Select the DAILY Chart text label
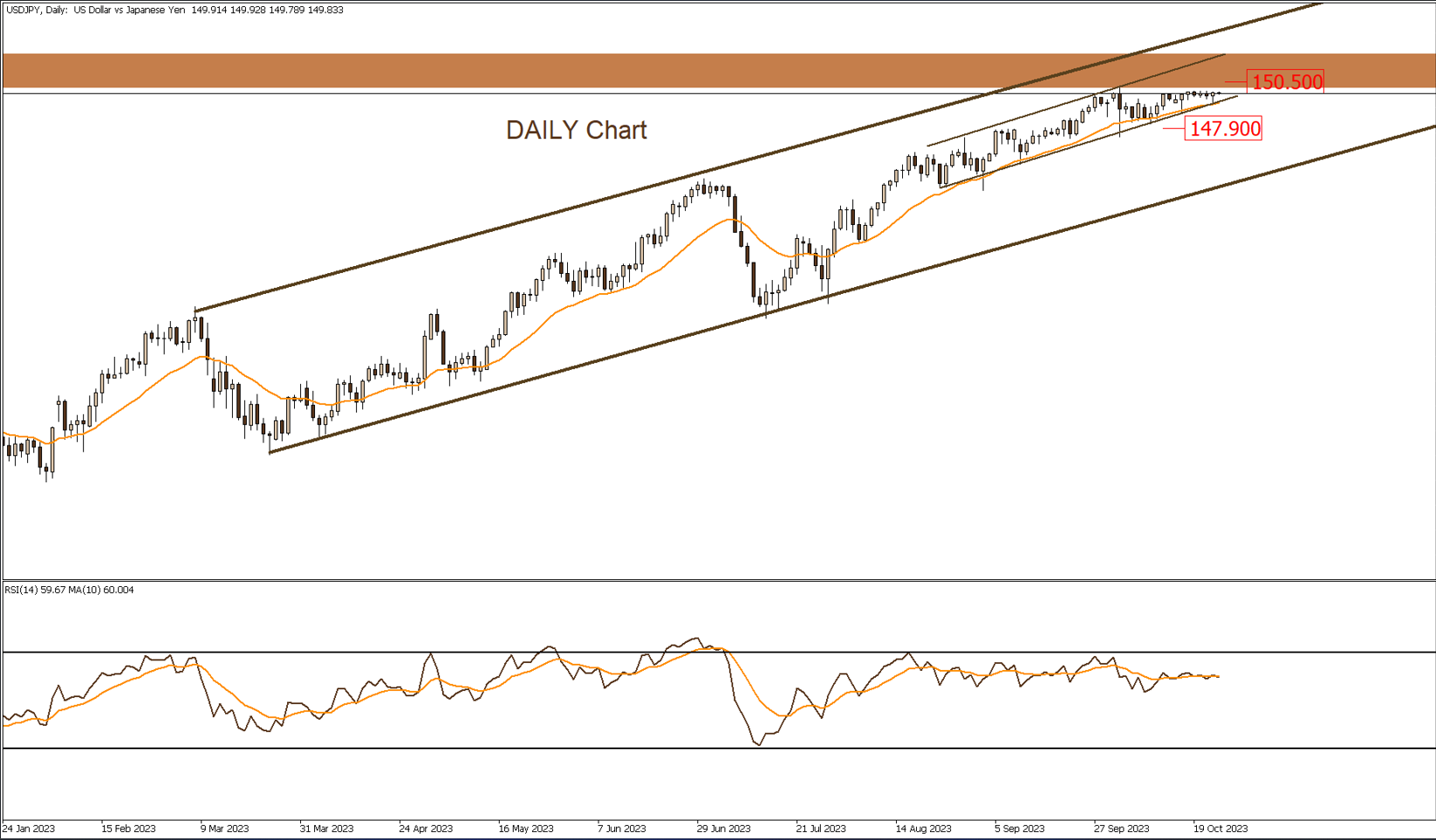 pos(576,130)
